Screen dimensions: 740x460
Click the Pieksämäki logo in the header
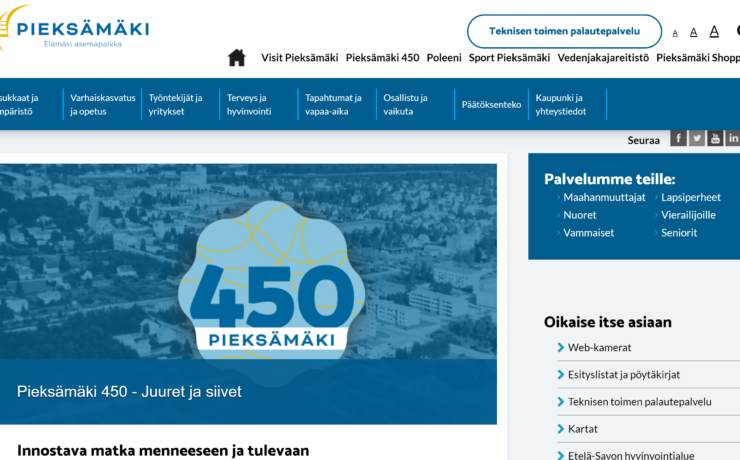point(75,28)
